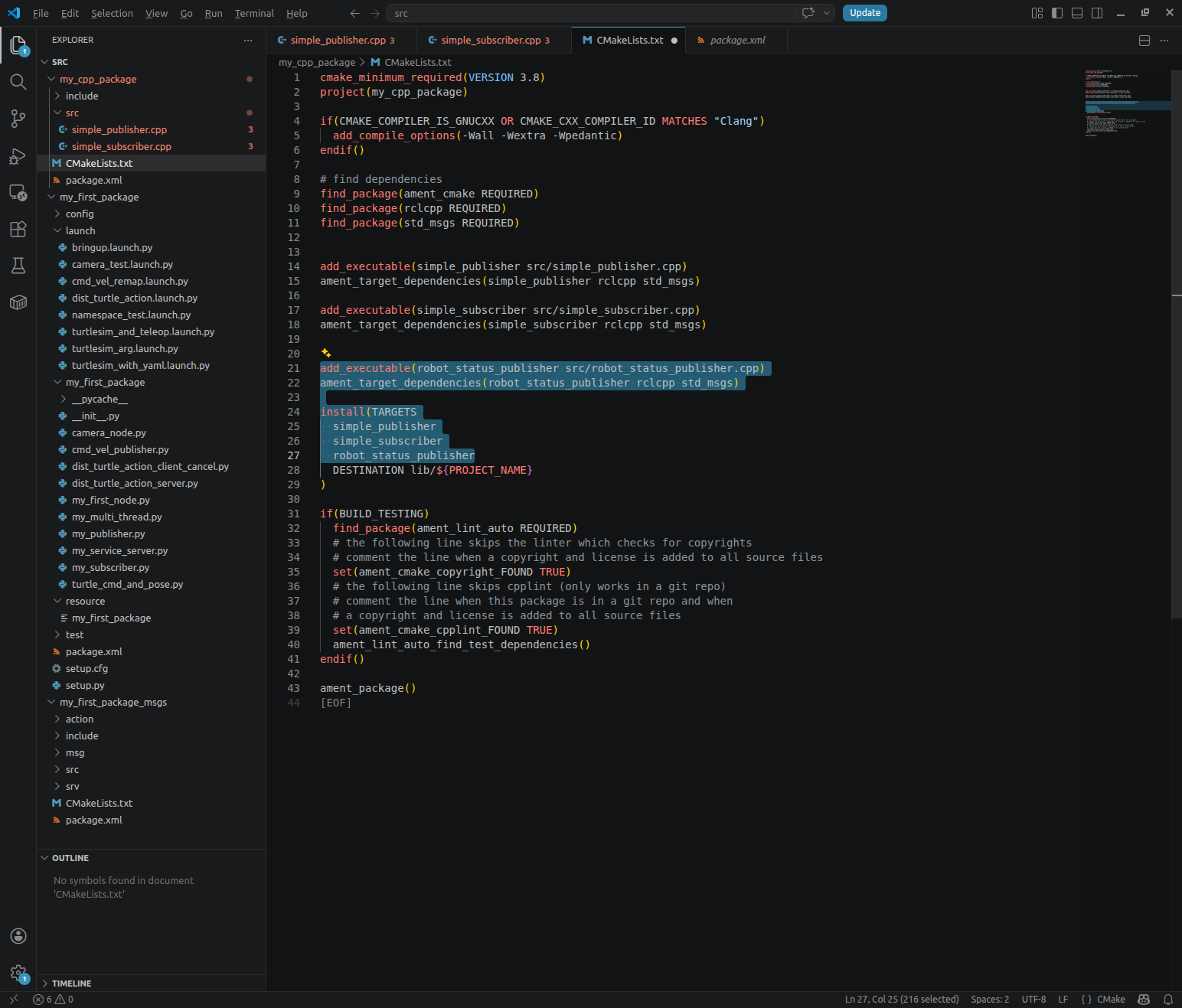1182x1008 pixels.
Task: Click the remote window indicator in status bar
Action: 13,999
